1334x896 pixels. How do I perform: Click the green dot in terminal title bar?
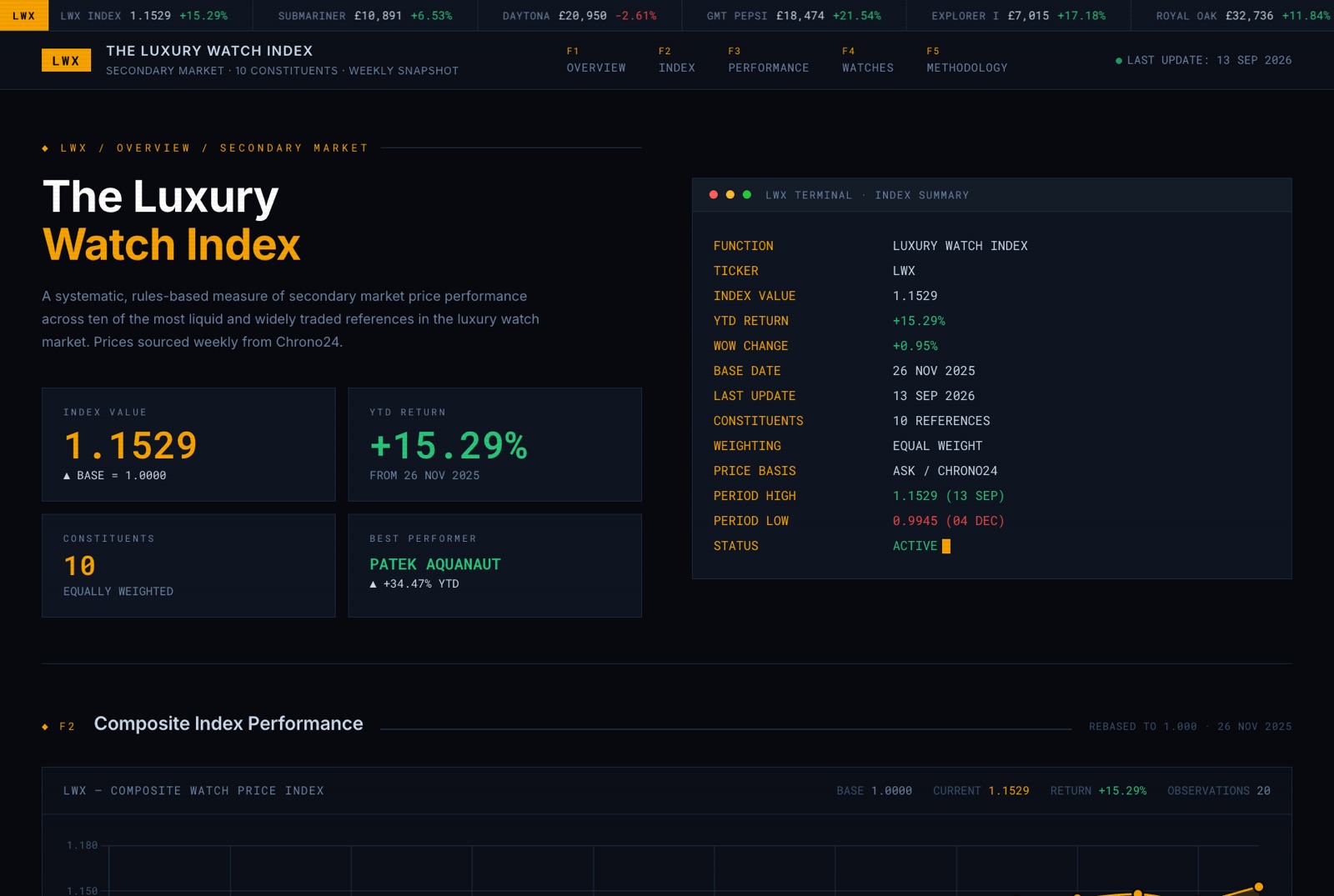(x=747, y=194)
